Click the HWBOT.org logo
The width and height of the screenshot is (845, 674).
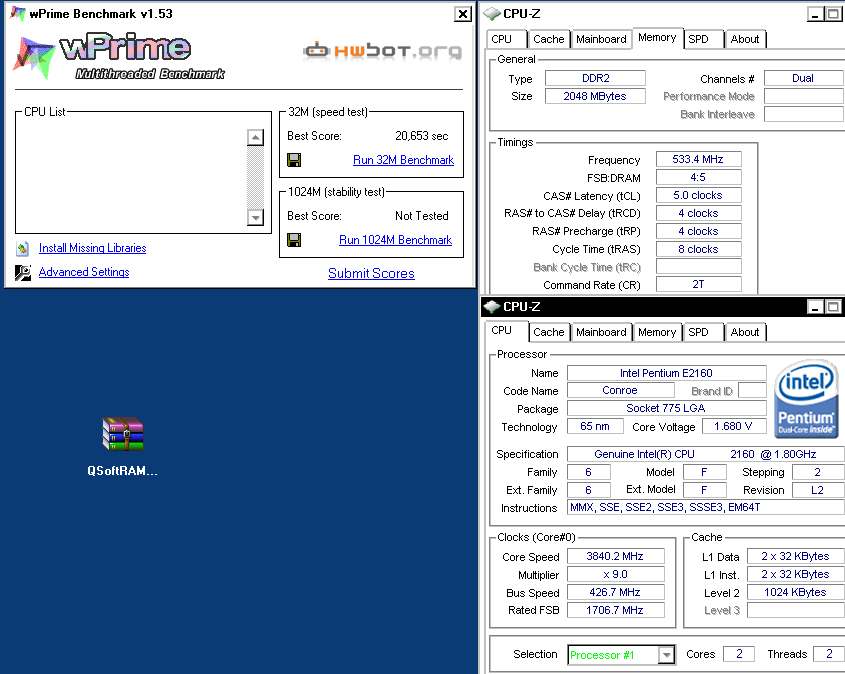click(383, 51)
